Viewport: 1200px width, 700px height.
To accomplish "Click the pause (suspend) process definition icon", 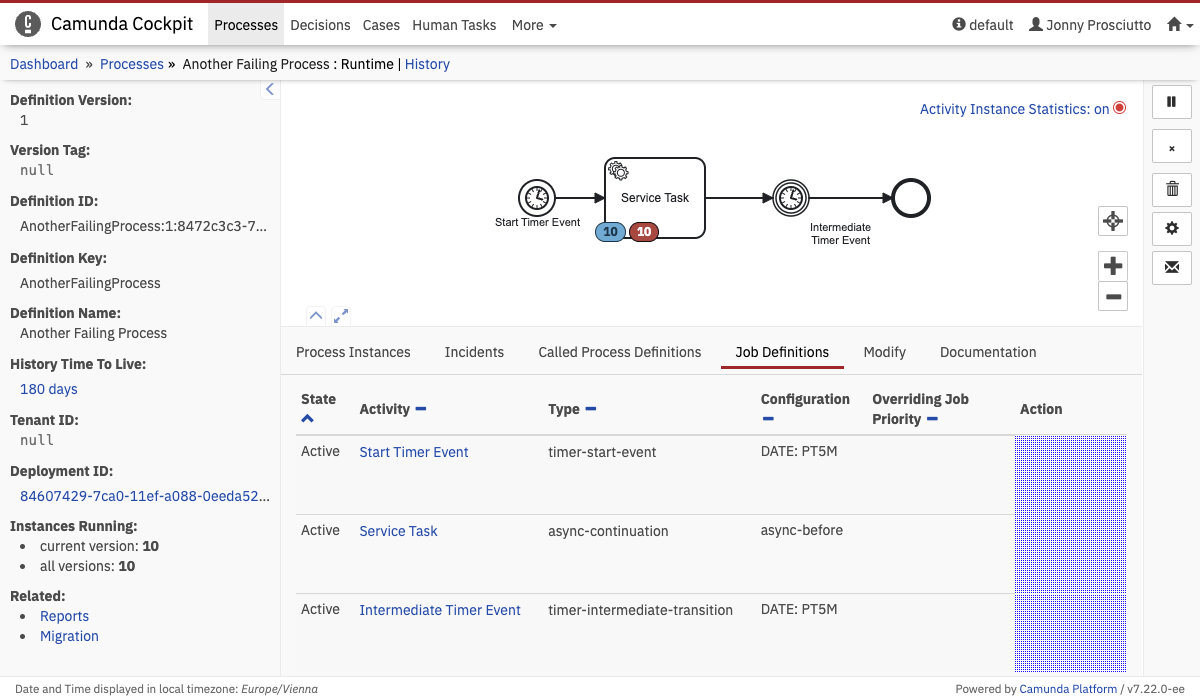I will 1172,101.
